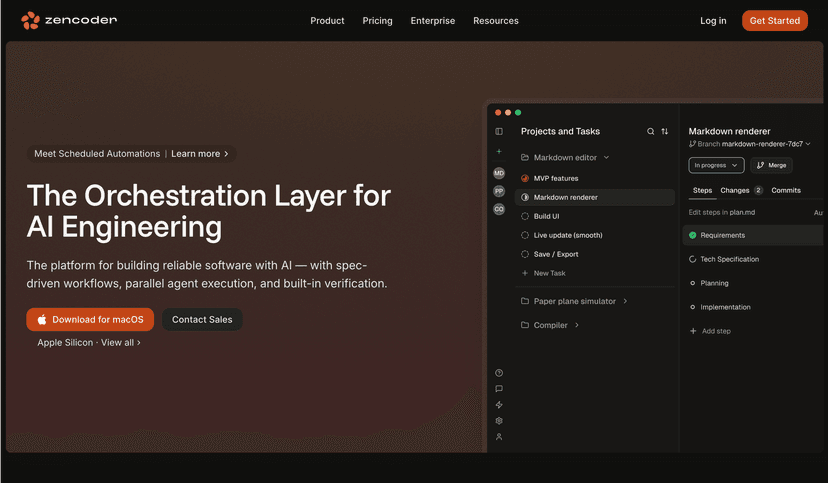Toggle the Planning step status circle
Viewport: 828px width, 483px height.
pyautogui.click(x=693, y=283)
